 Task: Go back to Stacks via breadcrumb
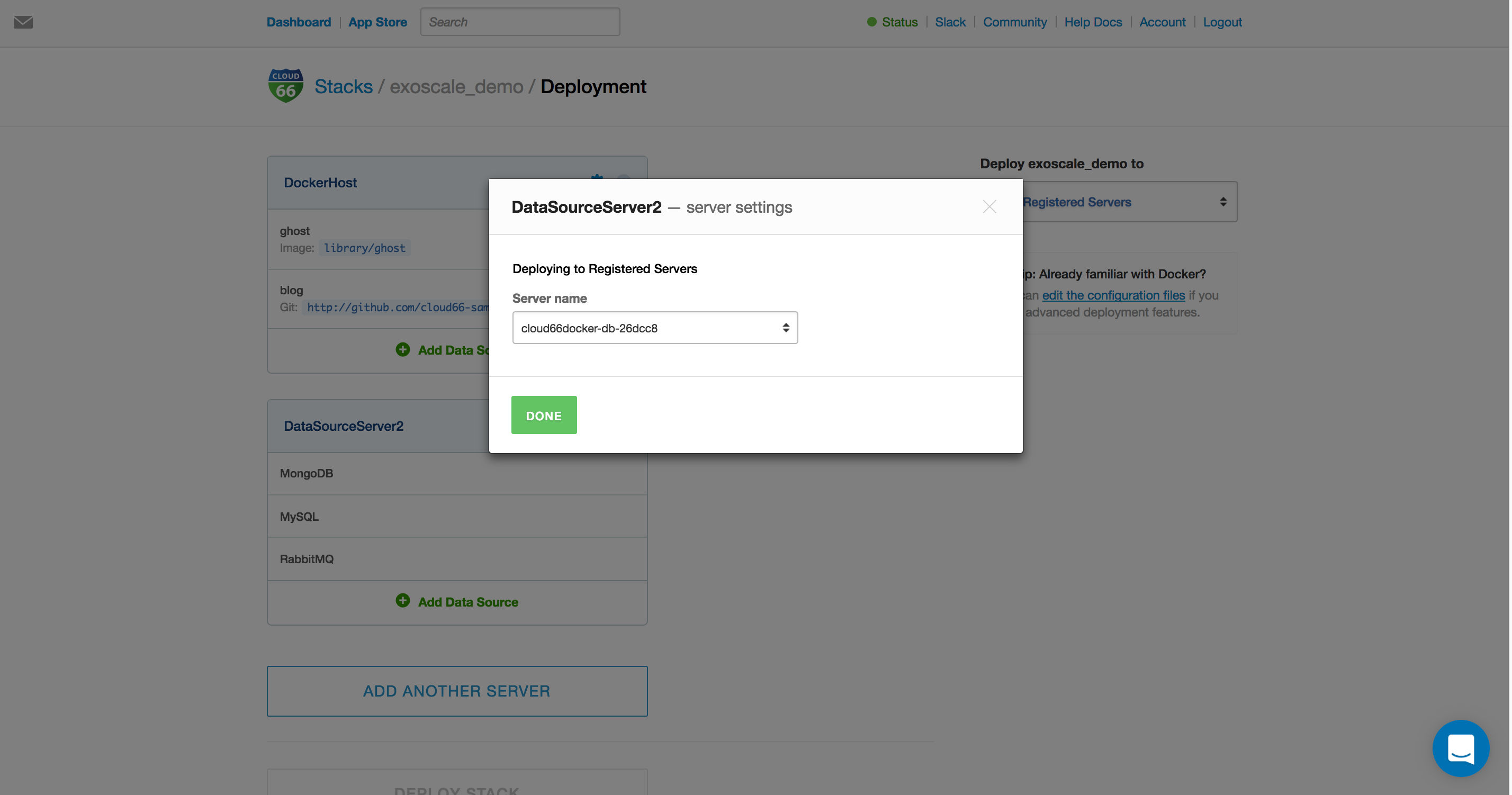[343, 86]
